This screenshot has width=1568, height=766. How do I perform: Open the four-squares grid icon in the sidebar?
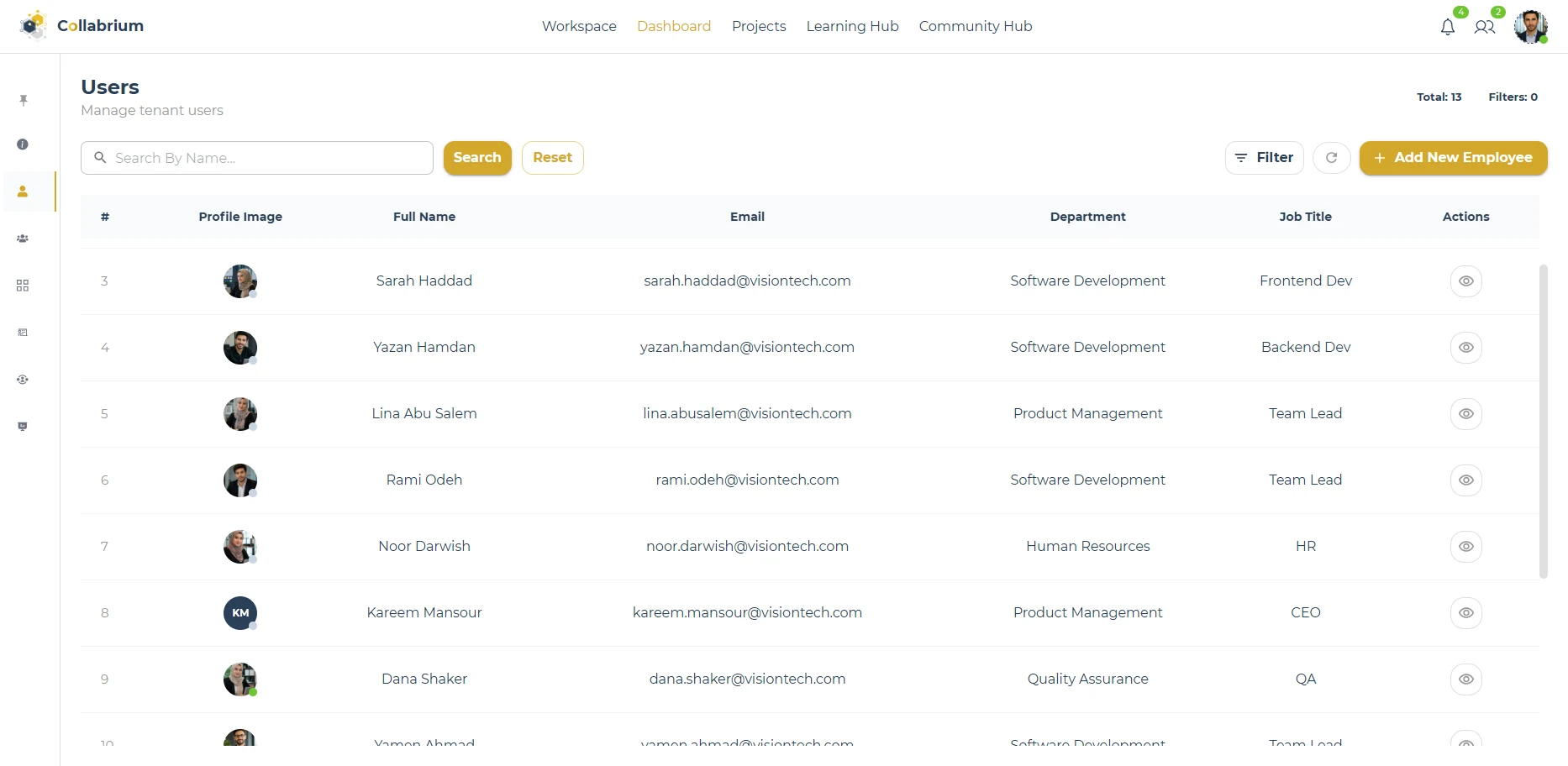(x=23, y=286)
